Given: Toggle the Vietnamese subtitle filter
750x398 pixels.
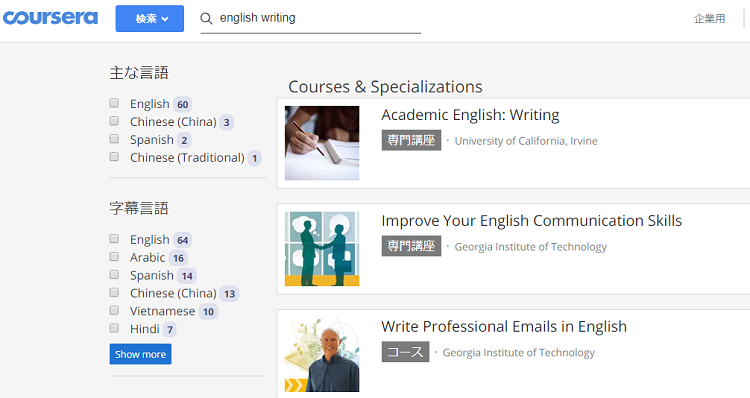Looking at the screenshot, I should [x=114, y=310].
